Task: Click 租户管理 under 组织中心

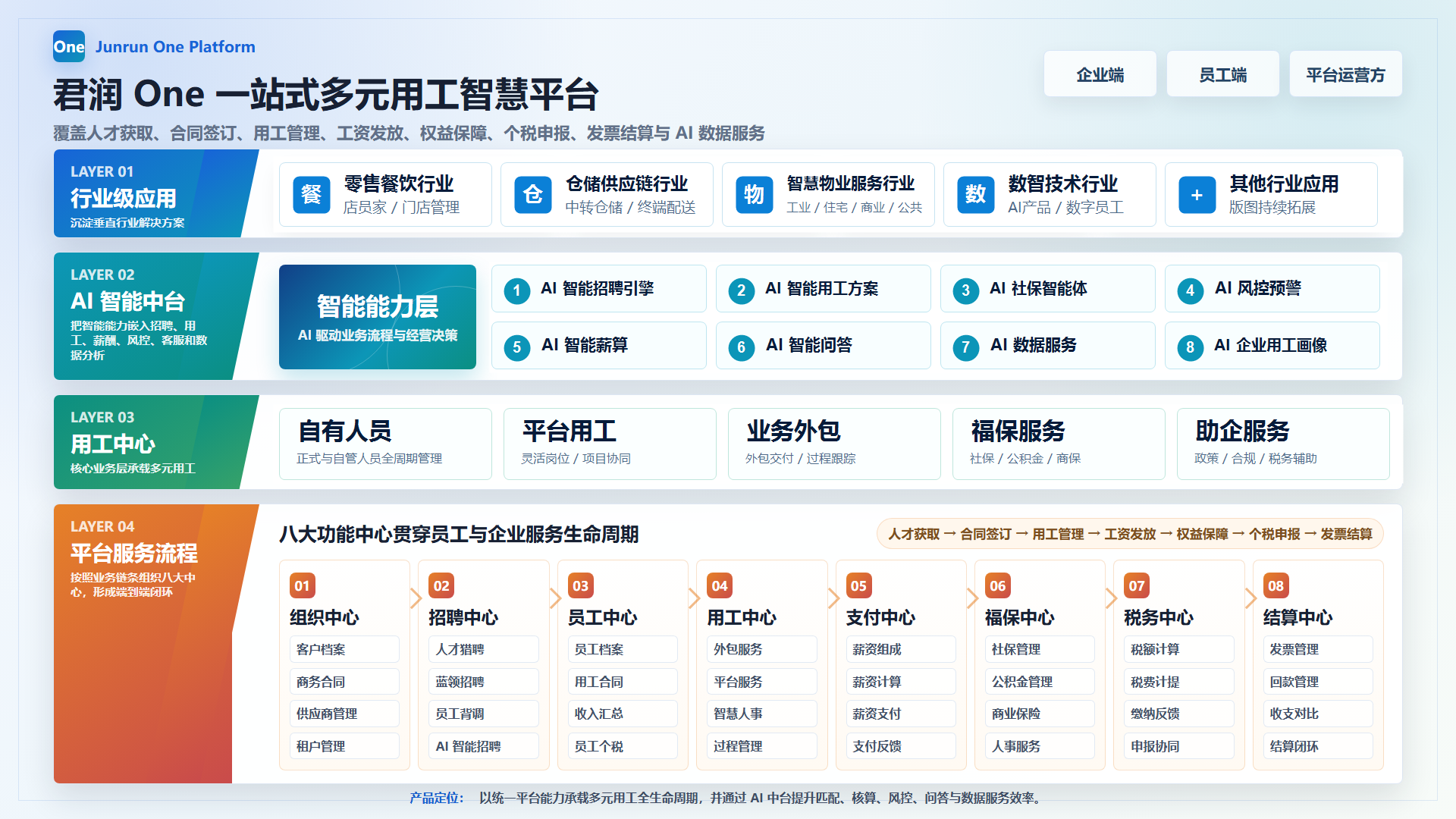Action: coord(344,746)
